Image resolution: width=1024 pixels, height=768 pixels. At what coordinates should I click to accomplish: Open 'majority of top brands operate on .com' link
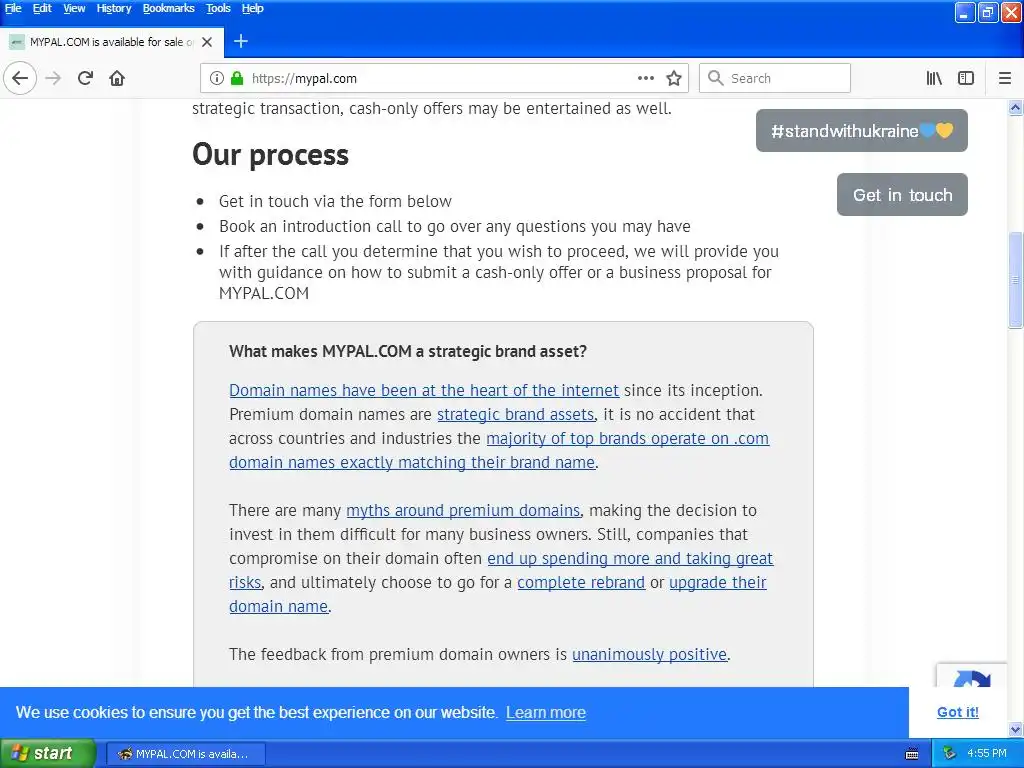click(628, 438)
